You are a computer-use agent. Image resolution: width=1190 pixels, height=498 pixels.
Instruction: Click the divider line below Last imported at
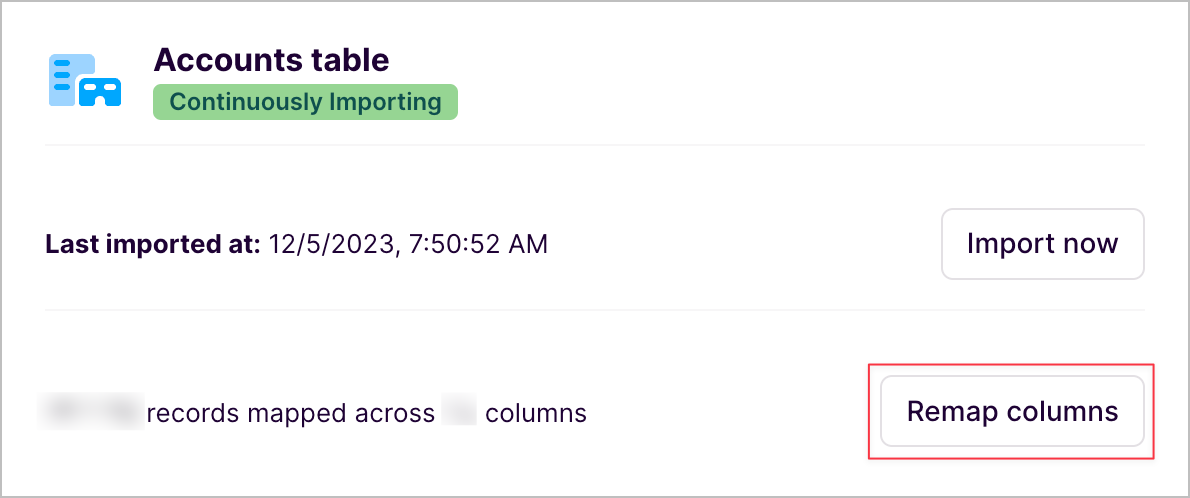click(x=594, y=310)
